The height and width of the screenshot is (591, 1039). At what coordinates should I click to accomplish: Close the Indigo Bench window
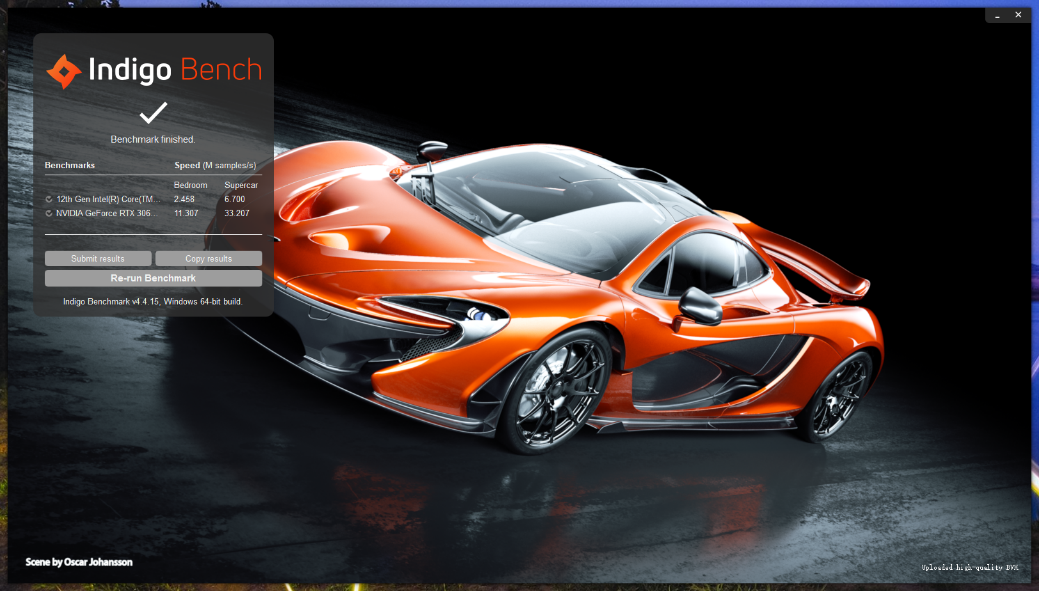tap(1018, 15)
